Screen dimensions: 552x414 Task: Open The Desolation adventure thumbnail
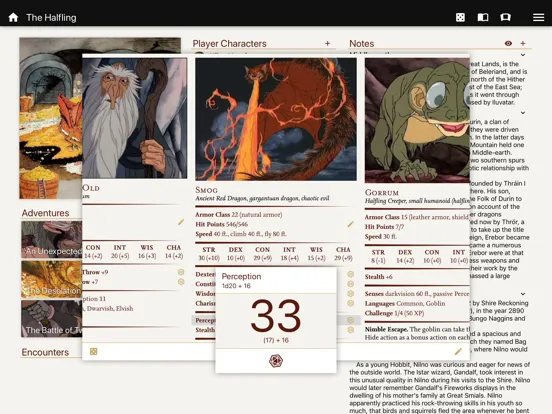pos(51,280)
